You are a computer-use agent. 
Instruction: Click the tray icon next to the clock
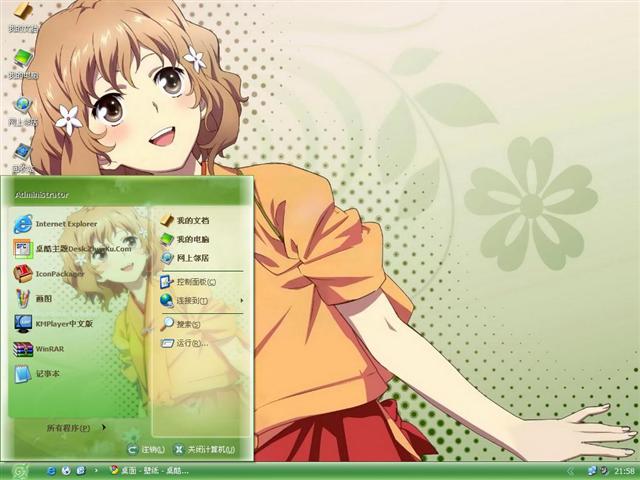click(604, 471)
